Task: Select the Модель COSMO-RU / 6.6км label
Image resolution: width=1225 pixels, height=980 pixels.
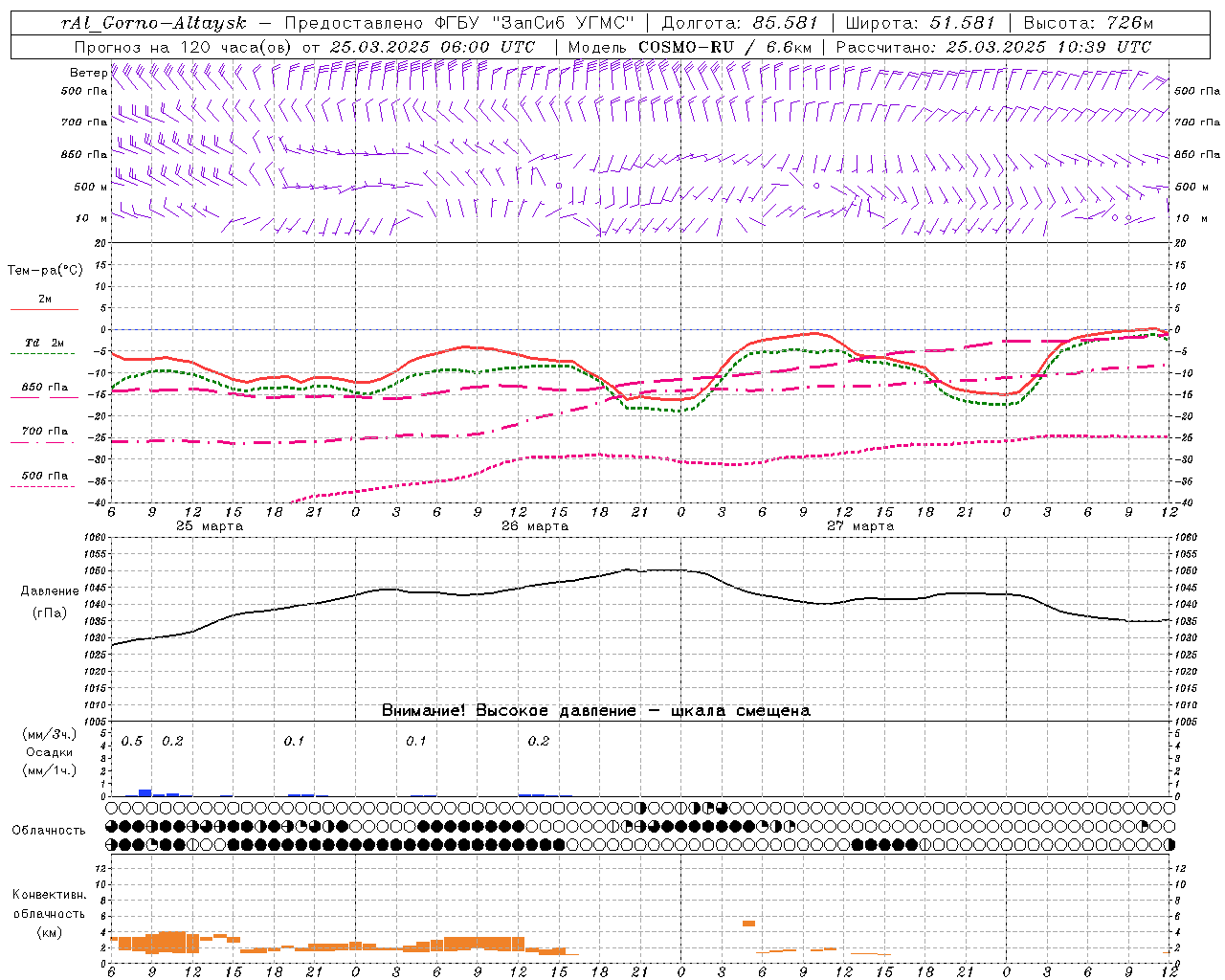Action: point(690,46)
